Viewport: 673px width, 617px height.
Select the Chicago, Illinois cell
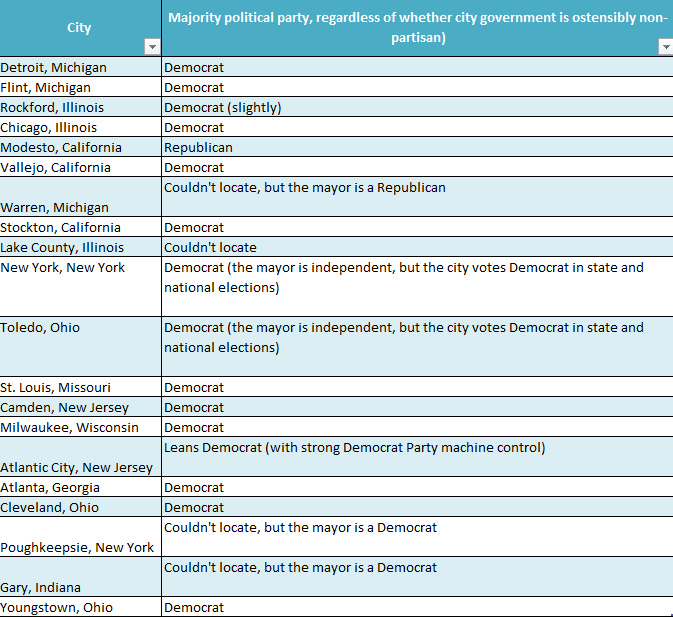coord(80,127)
